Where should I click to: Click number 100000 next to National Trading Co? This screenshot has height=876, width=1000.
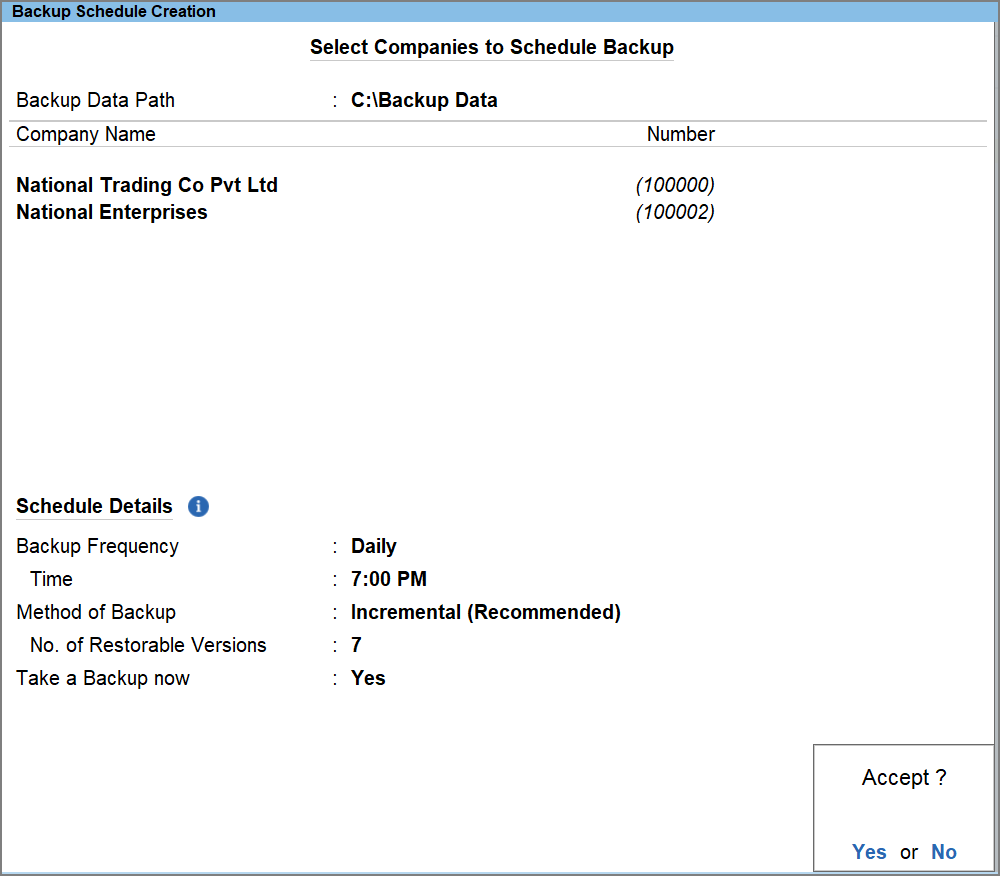click(x=676, y=185)
